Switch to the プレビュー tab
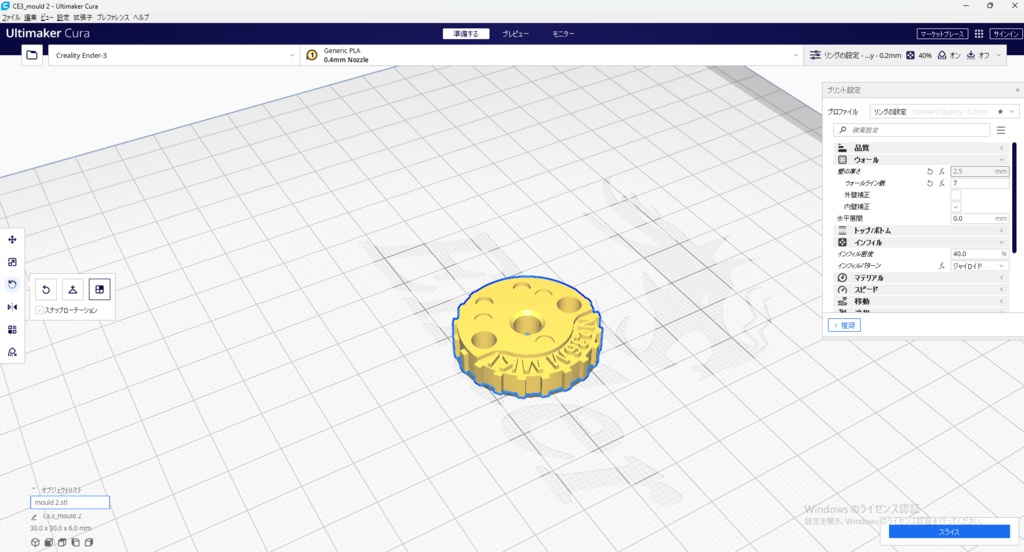 pos(515,34)
